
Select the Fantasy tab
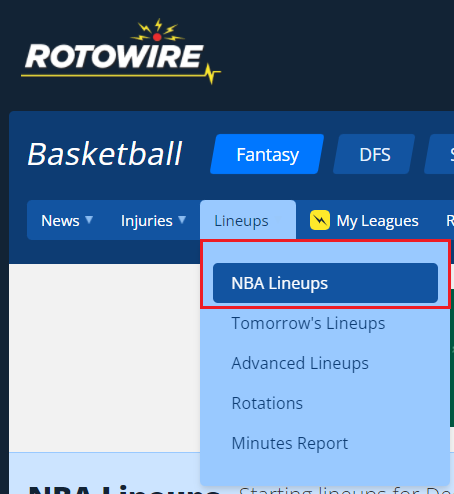tap(267, 154)
